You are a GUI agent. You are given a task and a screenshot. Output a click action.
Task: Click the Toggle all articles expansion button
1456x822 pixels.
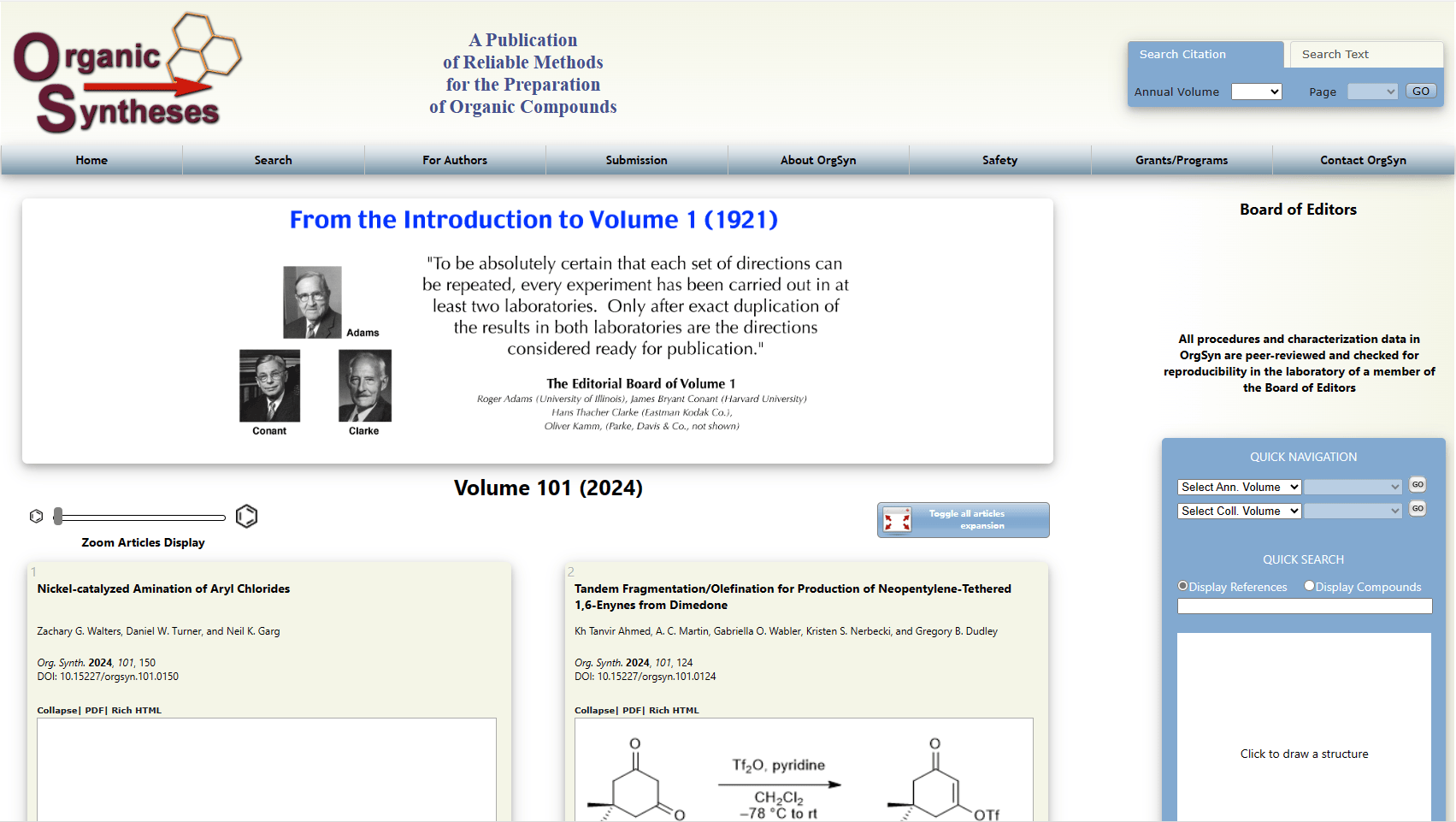pyautogui.click(x=964, y=520)
